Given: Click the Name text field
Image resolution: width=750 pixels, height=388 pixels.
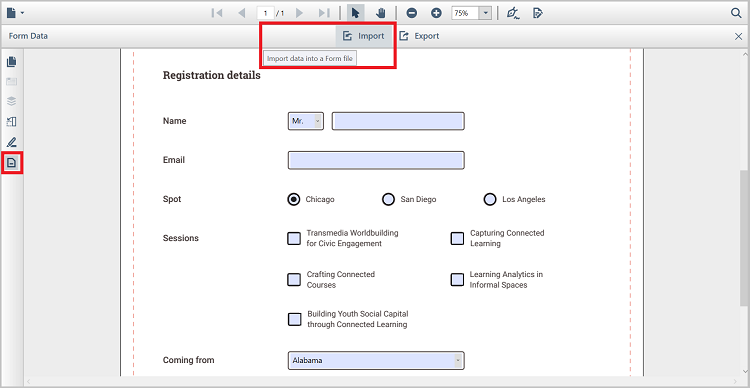Looking at the screenshot, I should pos(398,121).
